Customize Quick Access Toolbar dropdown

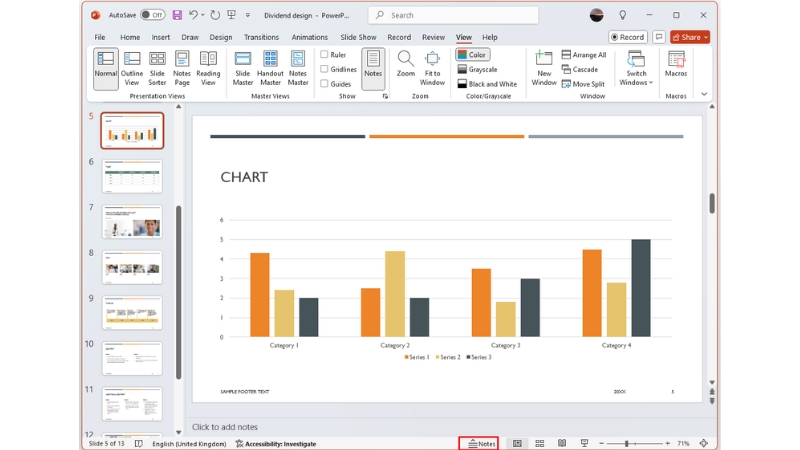pos(247,15)
